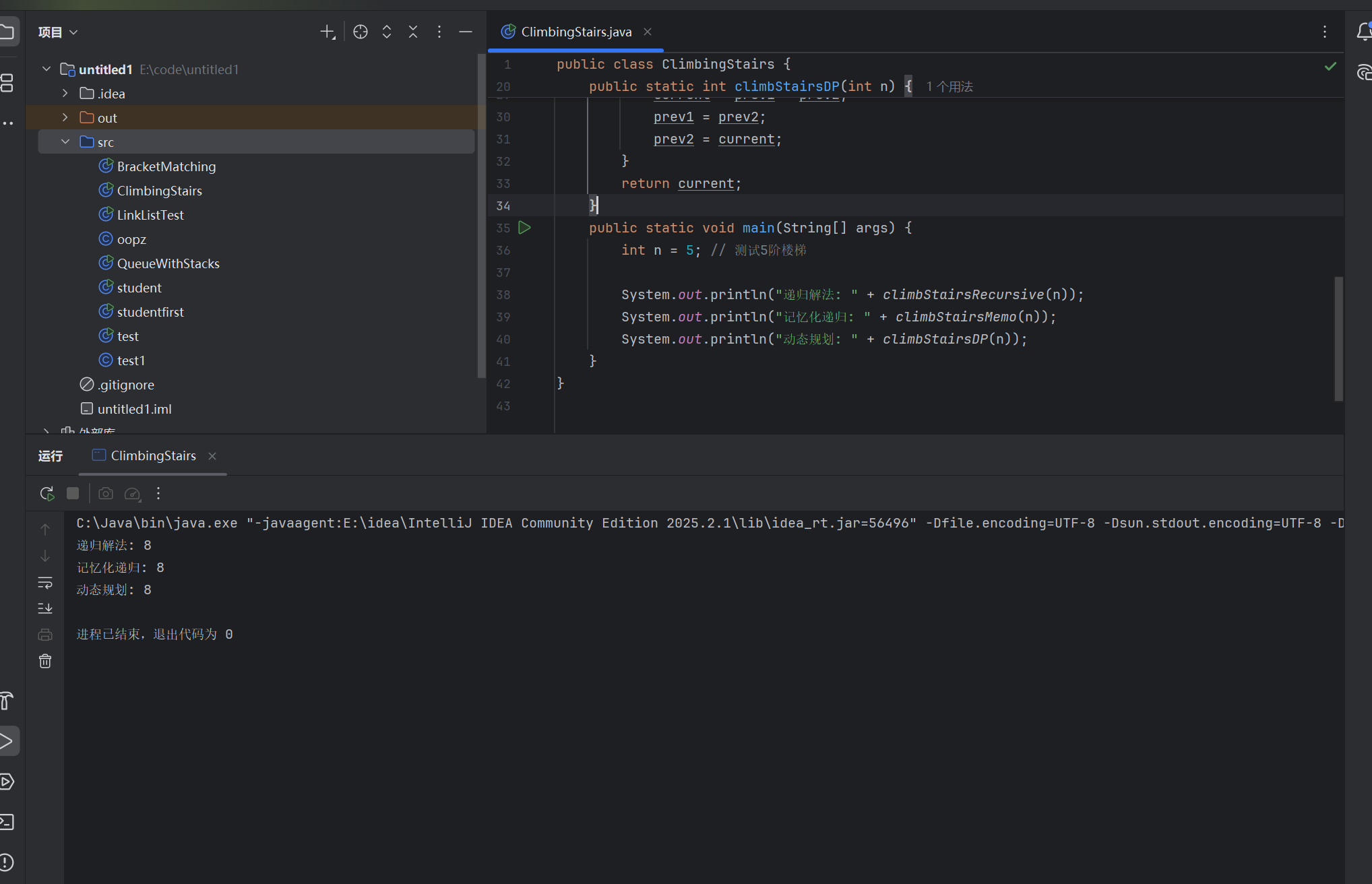This screenshot has height=884, width=1372.
Task: Click the add new file plus icon
Action: click(328, 32)
